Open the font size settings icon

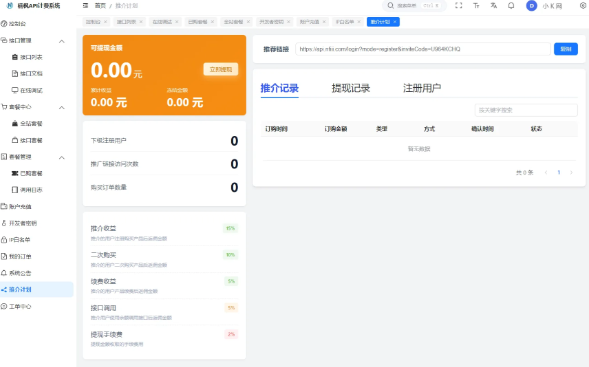476,6
